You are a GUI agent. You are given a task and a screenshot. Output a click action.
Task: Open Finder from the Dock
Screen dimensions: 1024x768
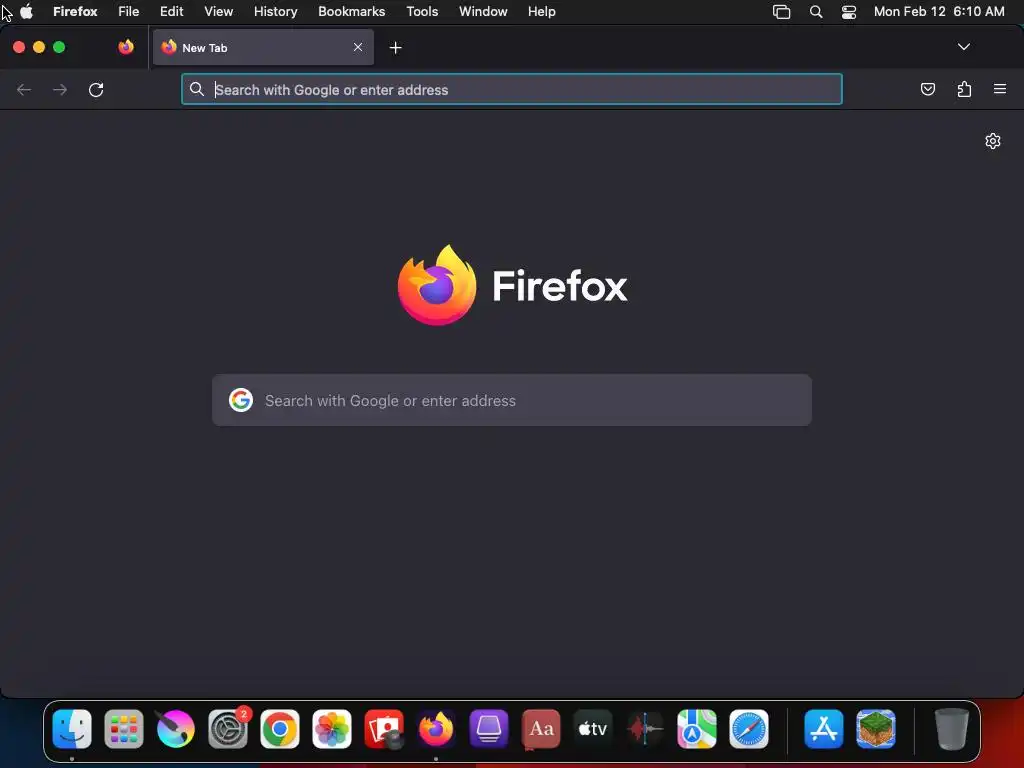coord(72,729)
